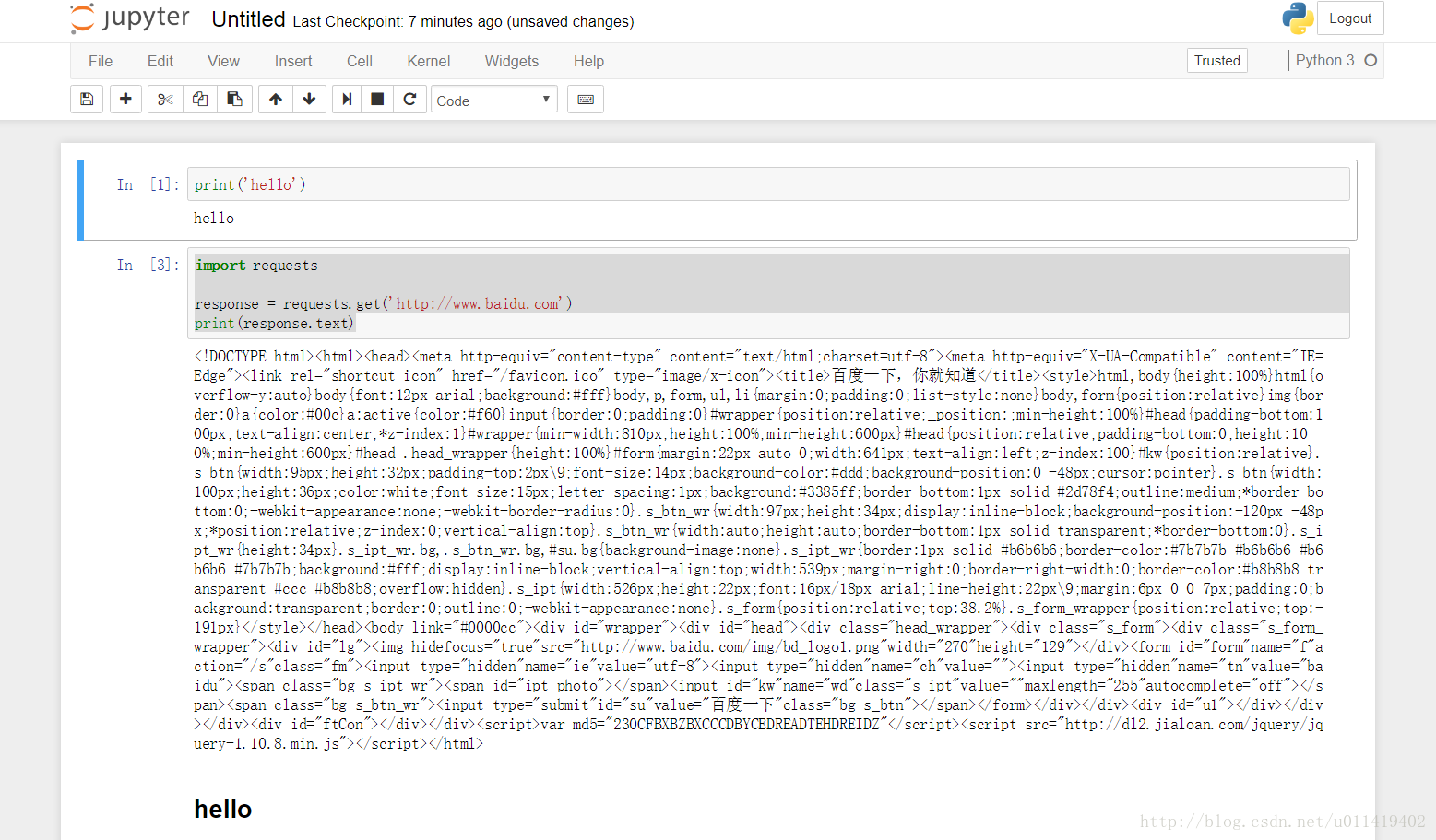Open the cell type dropdown showing Code
This screenshot has width=1436, height=840.
[x=494, y=100]
